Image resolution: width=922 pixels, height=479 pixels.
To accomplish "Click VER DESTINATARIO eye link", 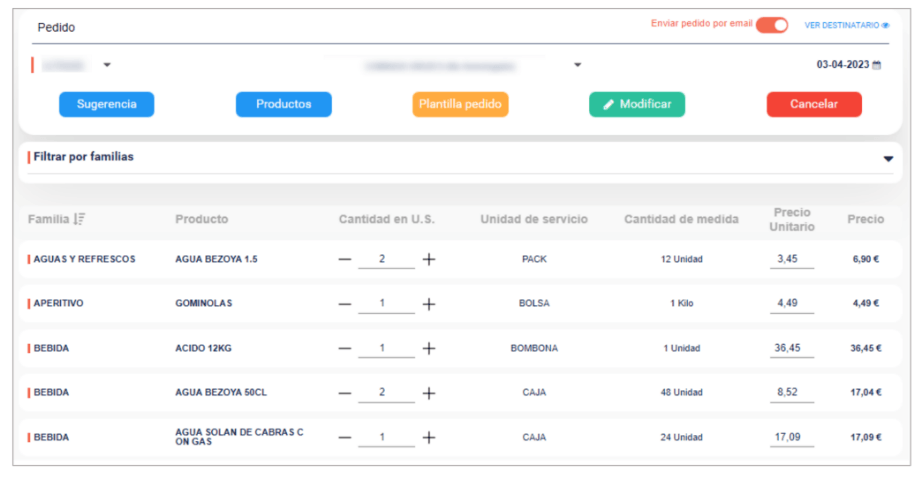I will point(846,25).
